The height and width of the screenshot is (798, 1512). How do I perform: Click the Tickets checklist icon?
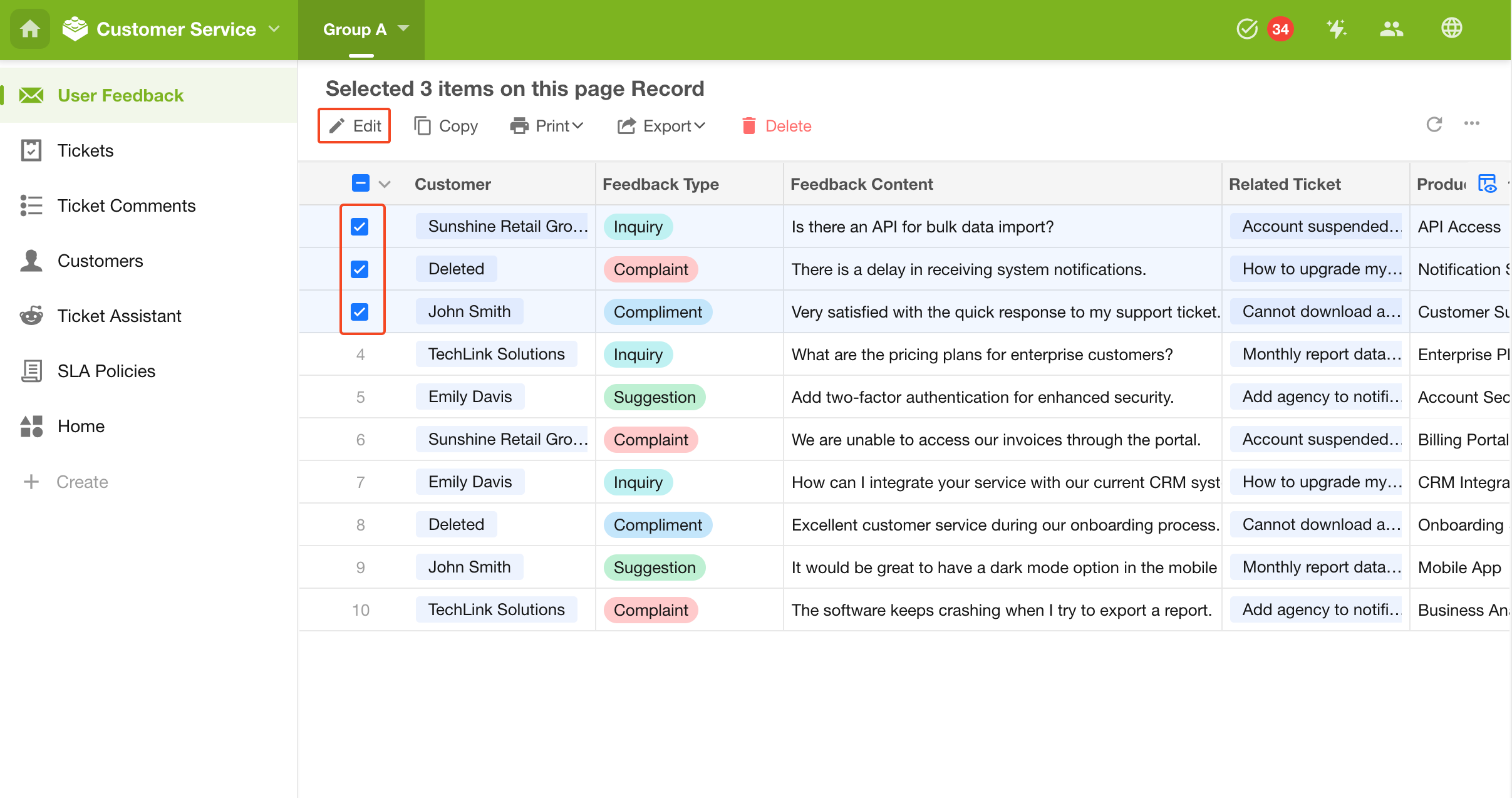31,150
